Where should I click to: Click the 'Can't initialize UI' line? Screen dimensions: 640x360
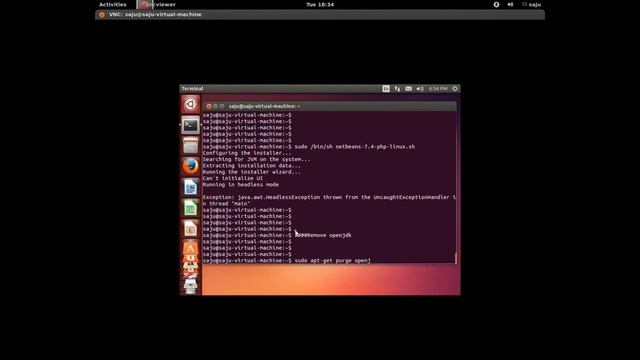click(233, 178)
